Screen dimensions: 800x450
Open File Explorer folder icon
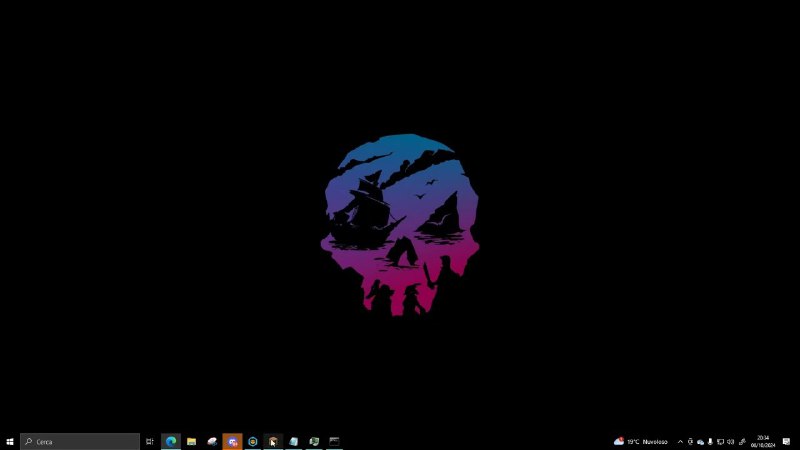pyautogui.click(x=191, y=441)
